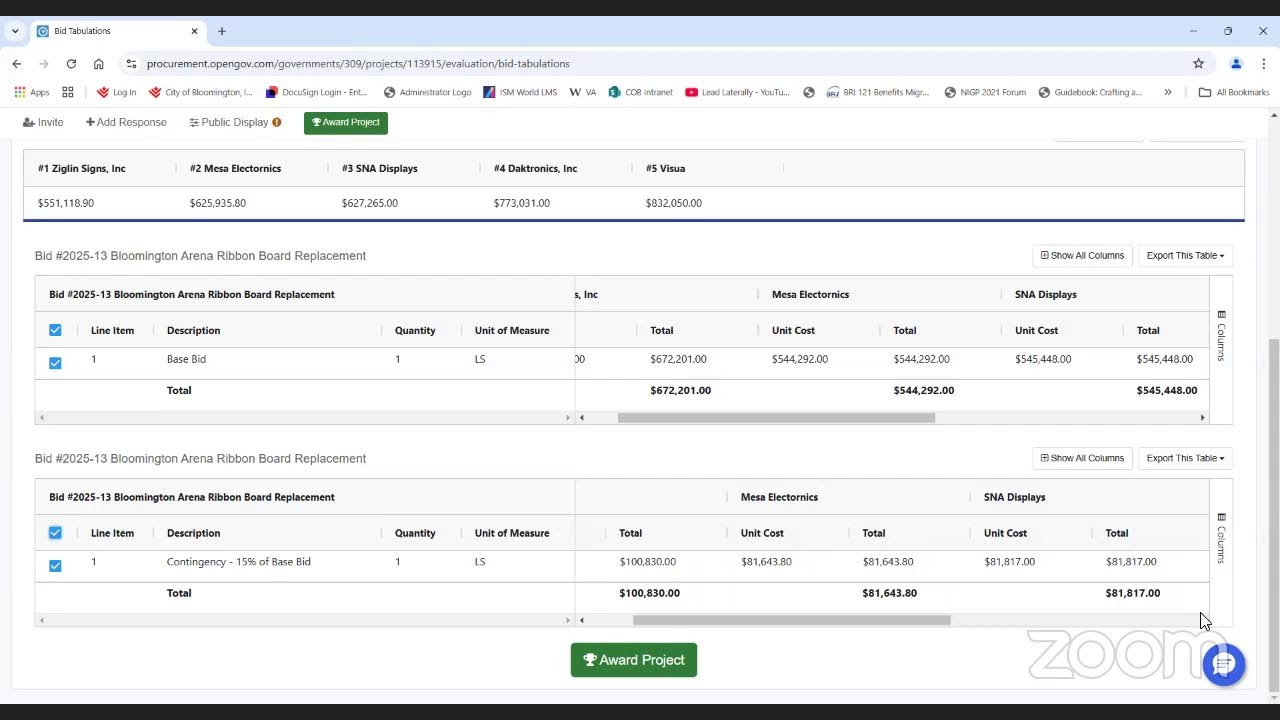1280x720 pixels.
Task: Open the tab grid icon beside Apps
Action: [x=68, y=92]
